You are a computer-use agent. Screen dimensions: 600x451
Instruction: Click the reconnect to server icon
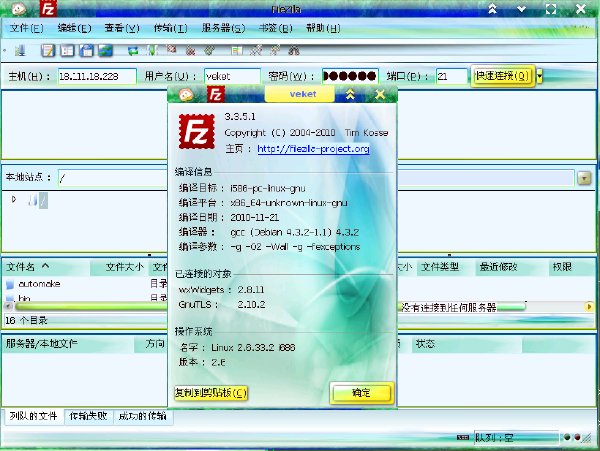pyautogui.click(x=209, y=50)
